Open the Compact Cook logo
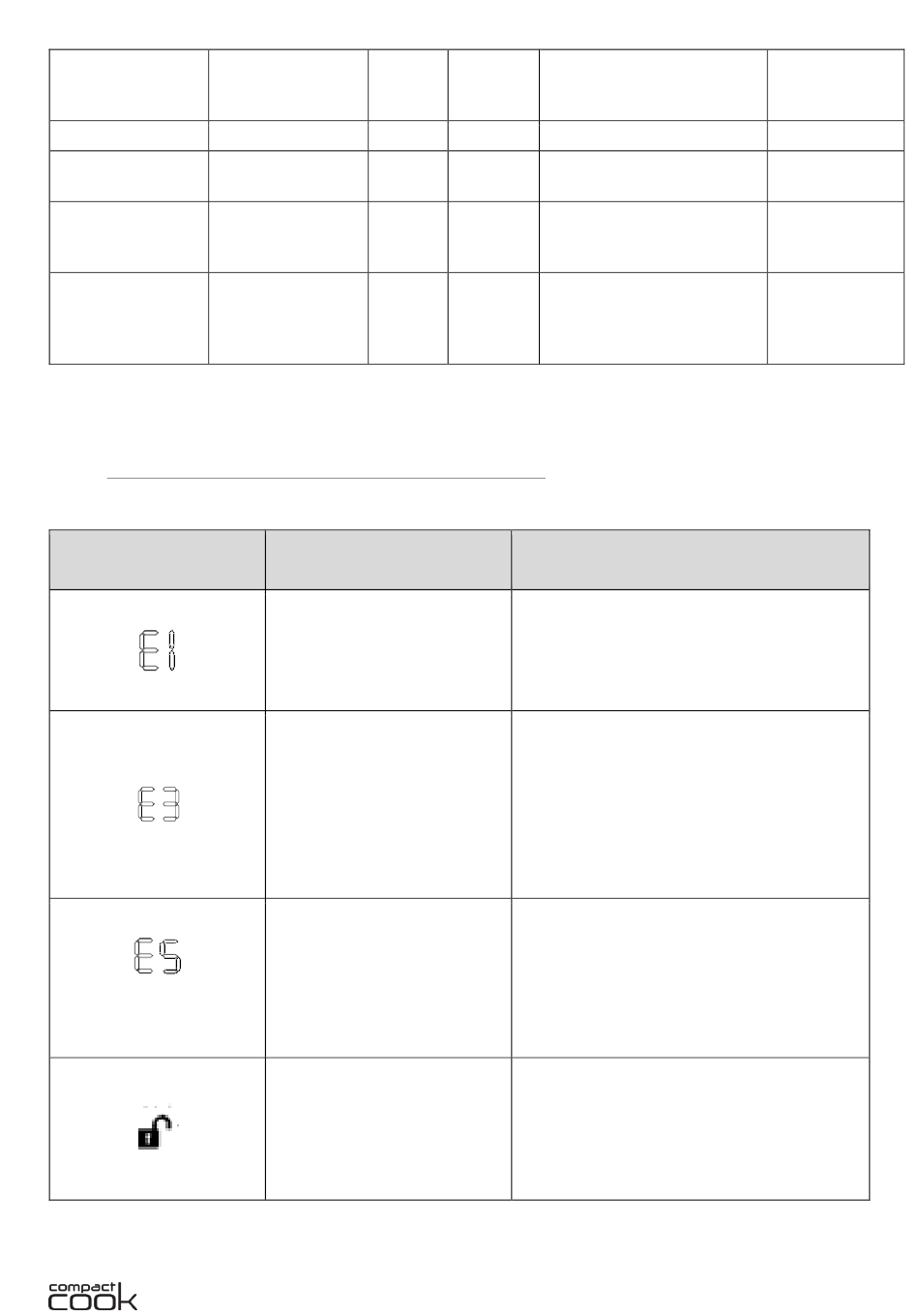Viewport: 919px width, 1316px height. point(93,1295)
